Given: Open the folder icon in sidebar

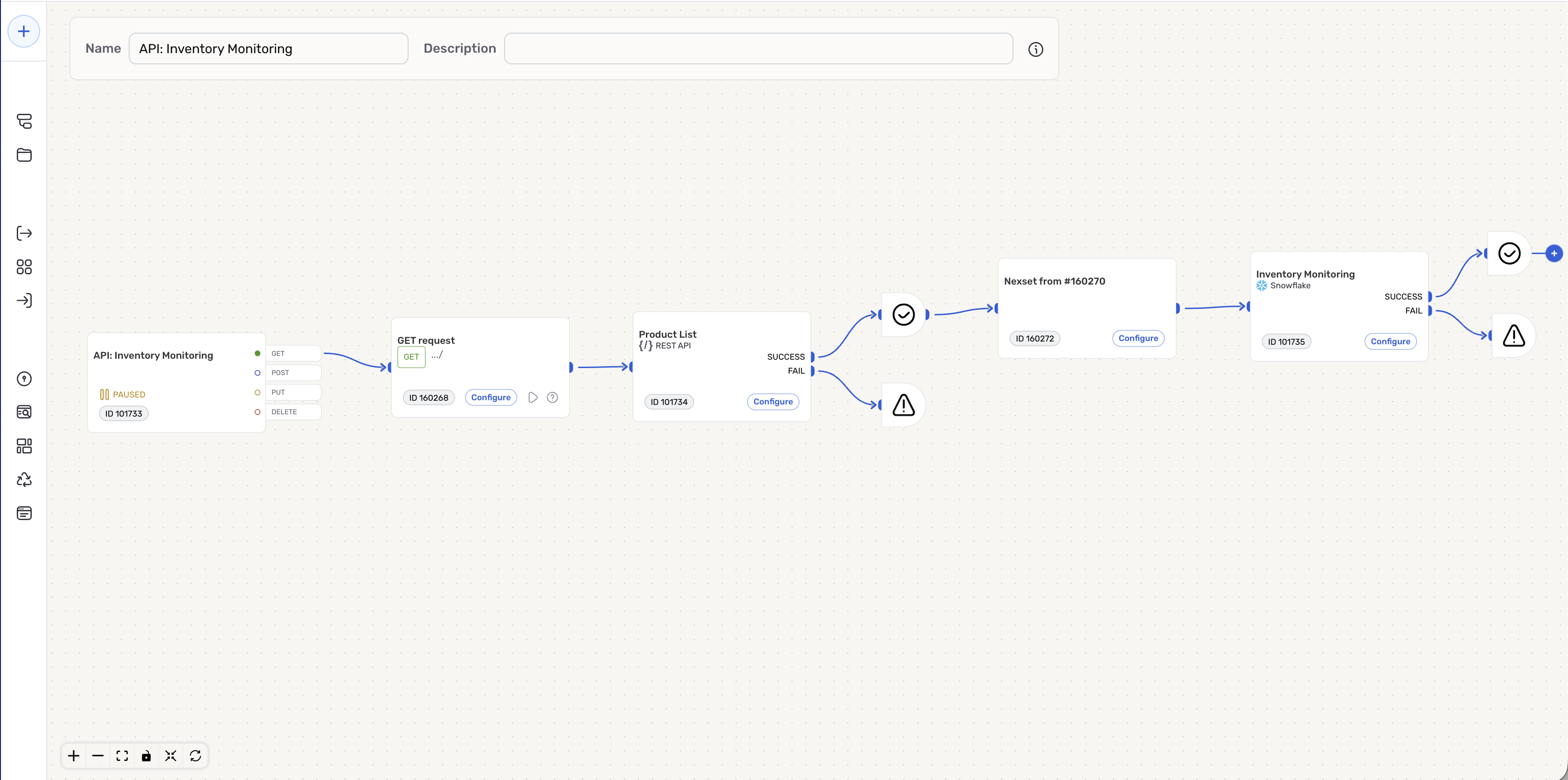Looking at the screenshot, I should click(24, 155).
